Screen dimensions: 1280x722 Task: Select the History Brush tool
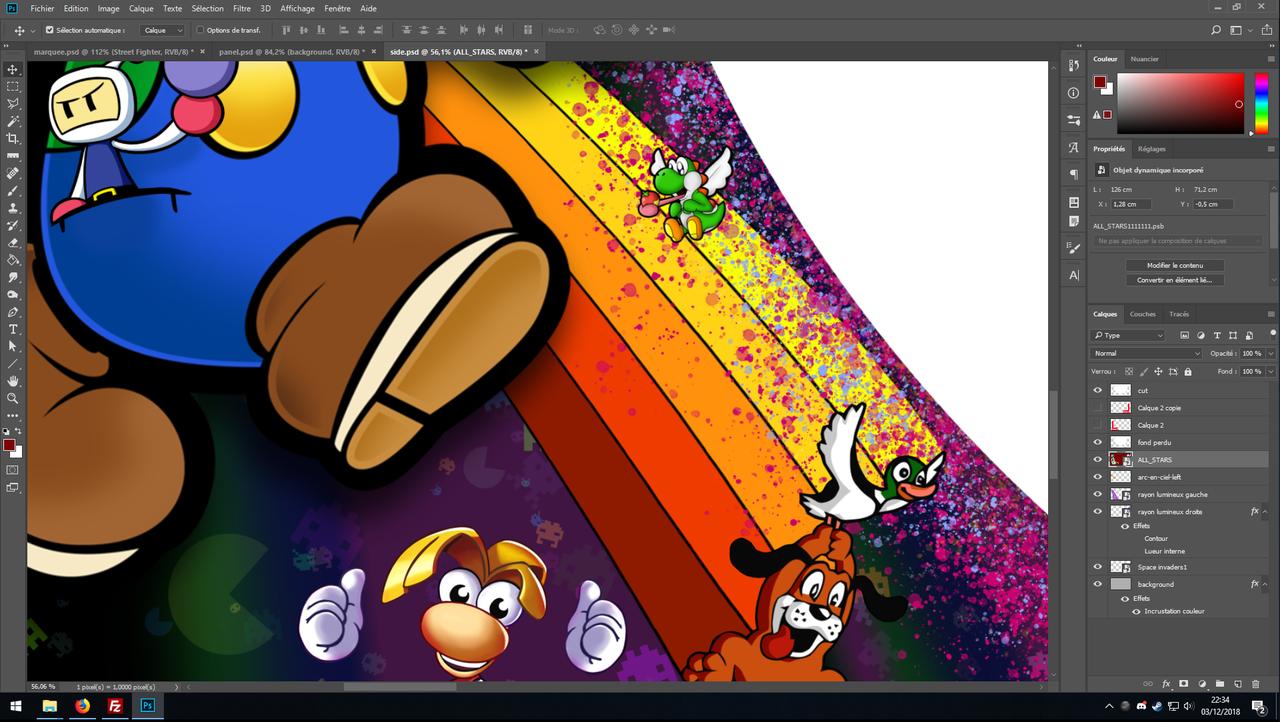13,225
